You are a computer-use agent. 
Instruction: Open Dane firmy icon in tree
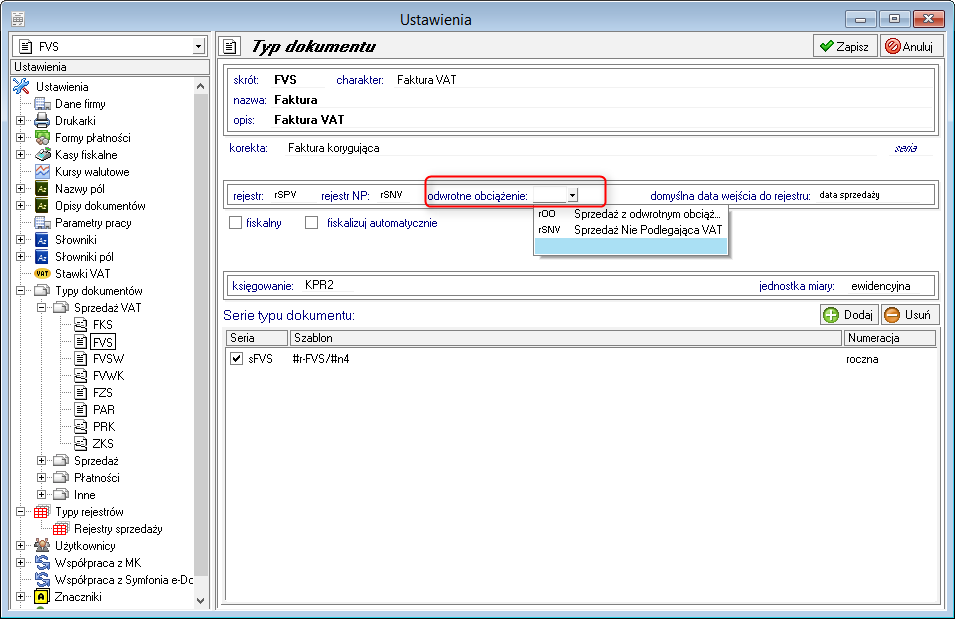(x=42, y=104)
